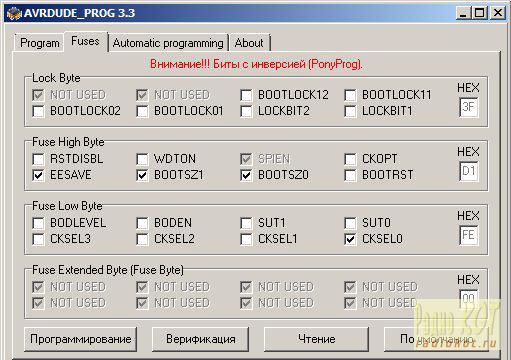
Task: Open the About tab
Action: click(x=249, y=43)
